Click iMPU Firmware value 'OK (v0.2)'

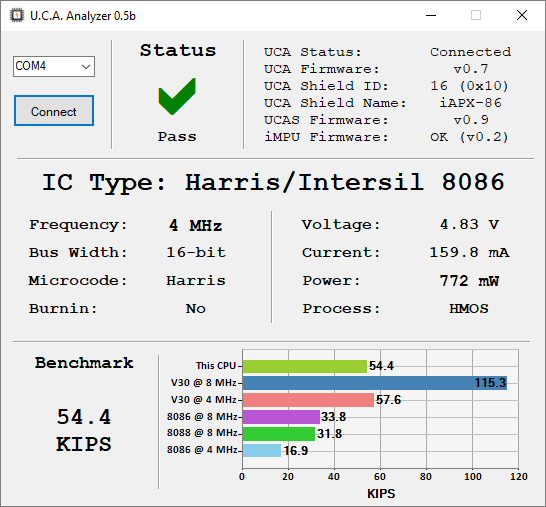[469, 137]
